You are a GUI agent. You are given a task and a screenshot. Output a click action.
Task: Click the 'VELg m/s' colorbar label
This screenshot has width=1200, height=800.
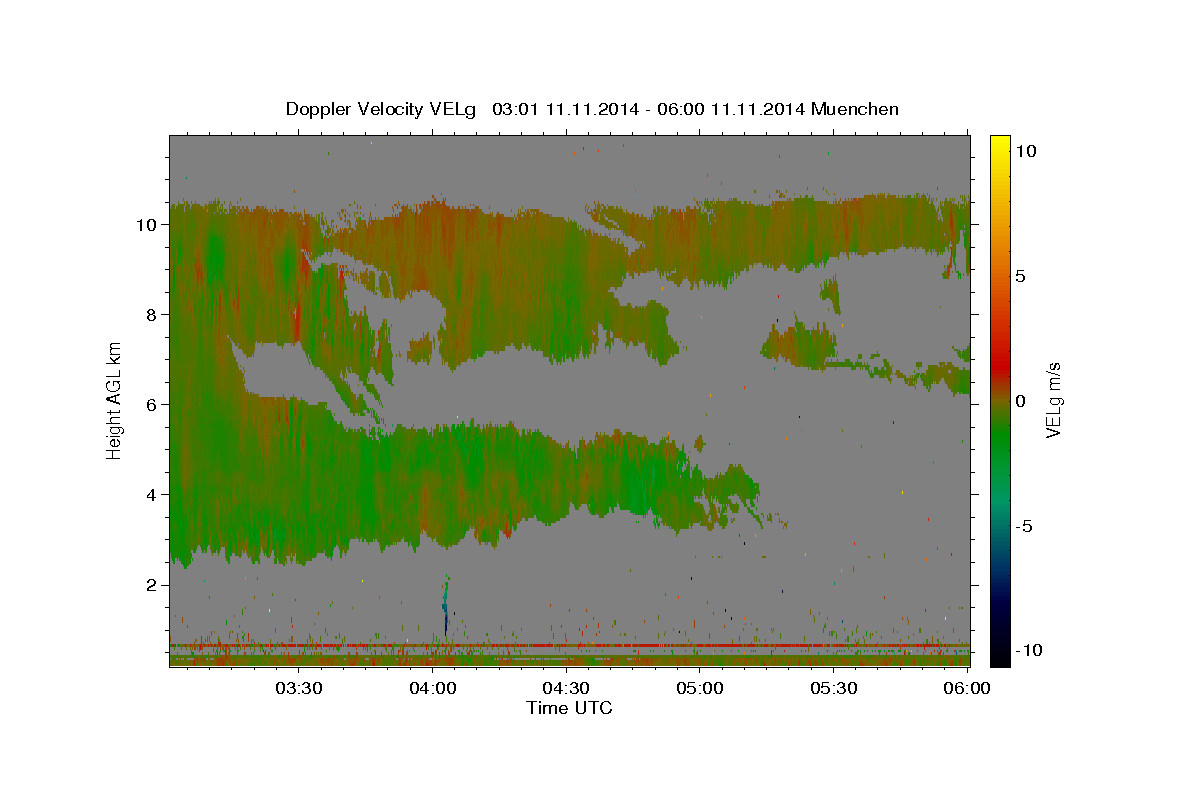click(1054, 399)
